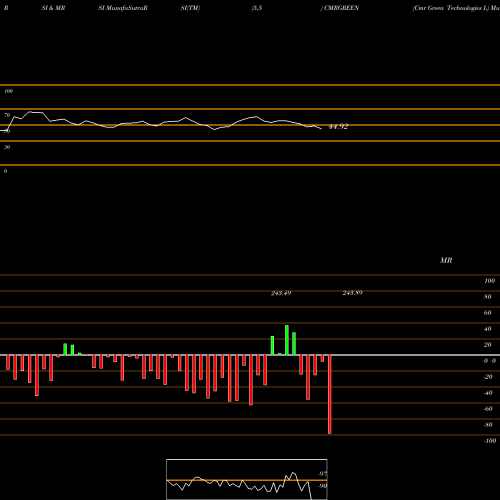The width and height of the screenshot is (500, 500).
Task: Open the mini overview chart thumbnail
Action: [x=247, y=479]
